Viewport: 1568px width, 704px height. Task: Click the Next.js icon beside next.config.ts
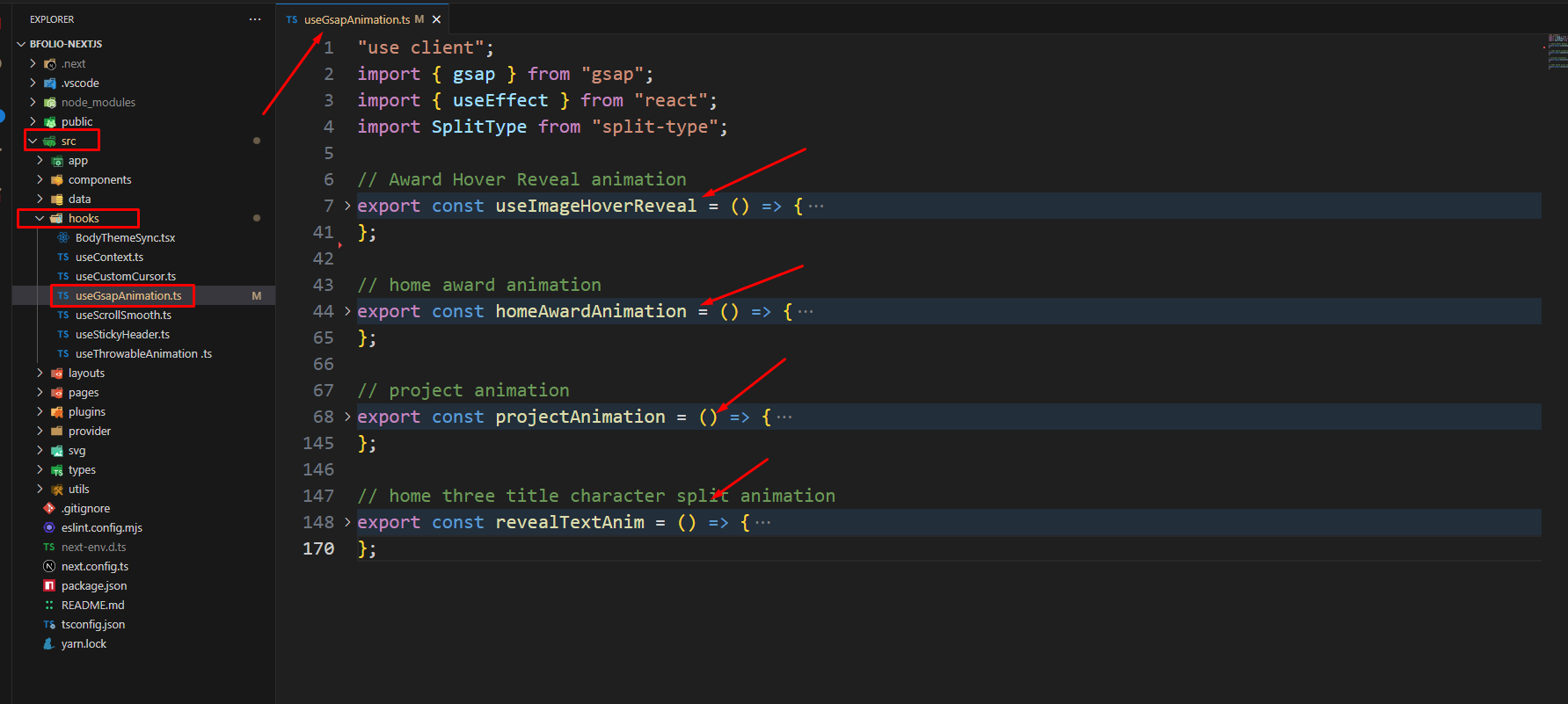[49, 566]
